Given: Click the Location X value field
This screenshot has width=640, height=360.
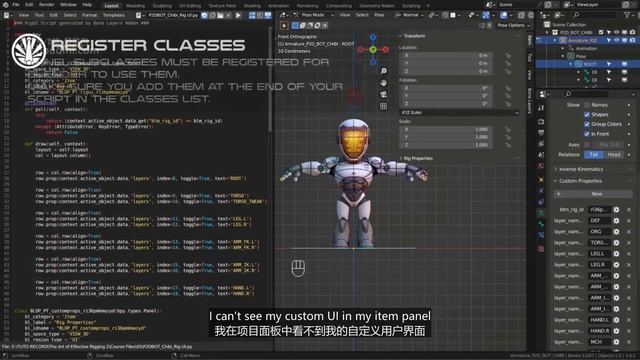Looking at the screenshot, I should pyautogui.click(x=445, y=55).
